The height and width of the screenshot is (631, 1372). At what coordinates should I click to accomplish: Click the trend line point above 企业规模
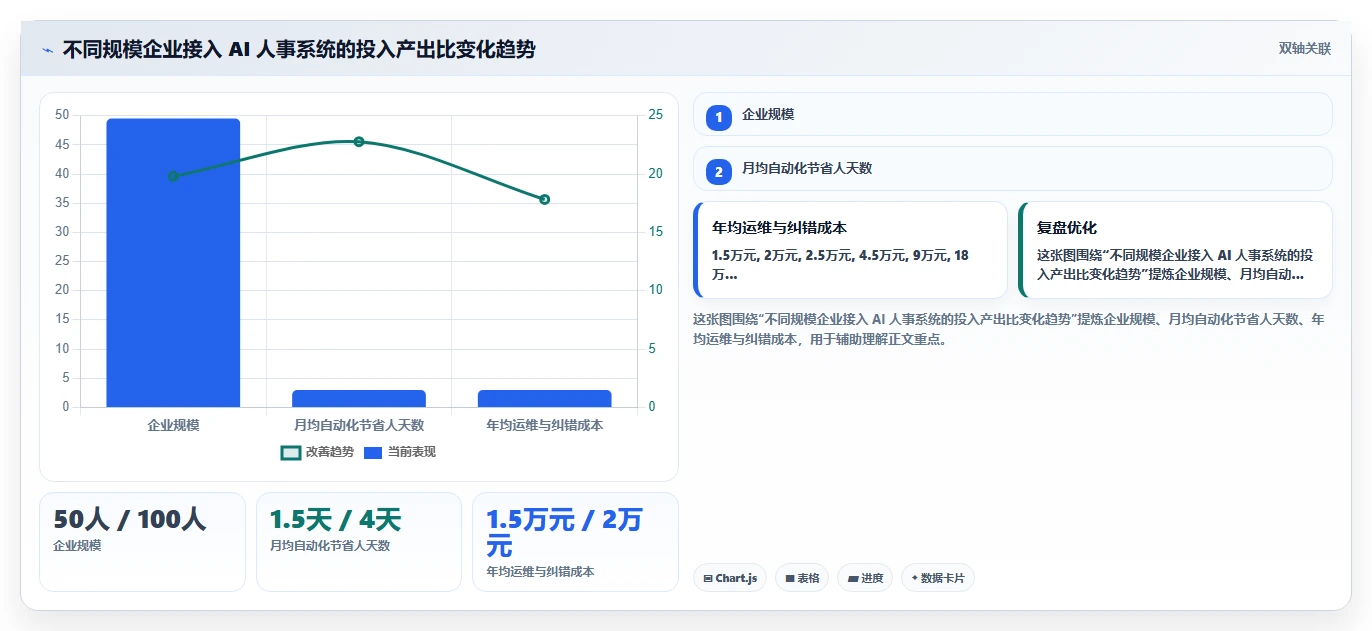[x=173, y=176]
